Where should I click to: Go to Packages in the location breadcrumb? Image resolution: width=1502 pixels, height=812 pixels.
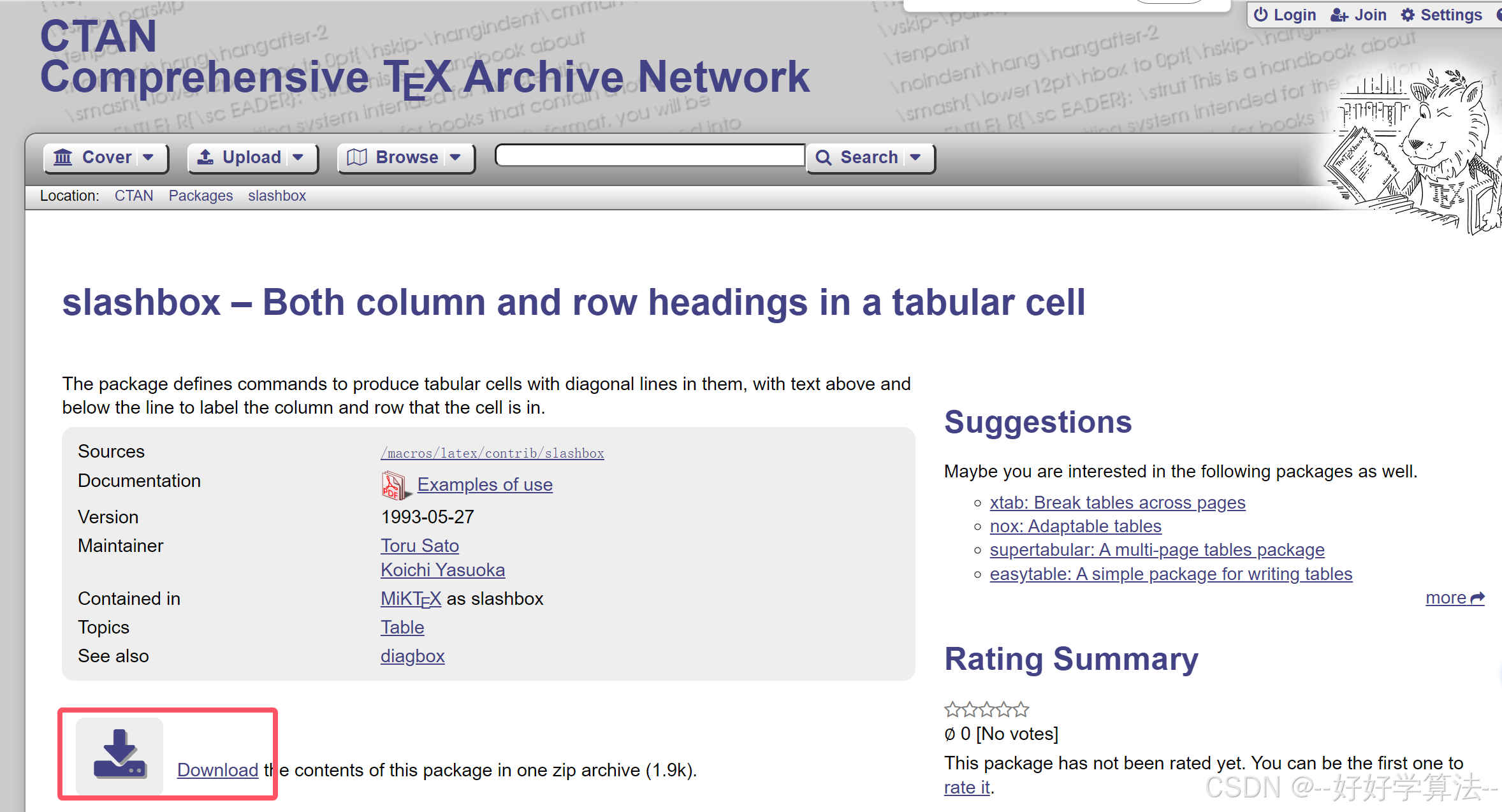click(x=200, y=196)
